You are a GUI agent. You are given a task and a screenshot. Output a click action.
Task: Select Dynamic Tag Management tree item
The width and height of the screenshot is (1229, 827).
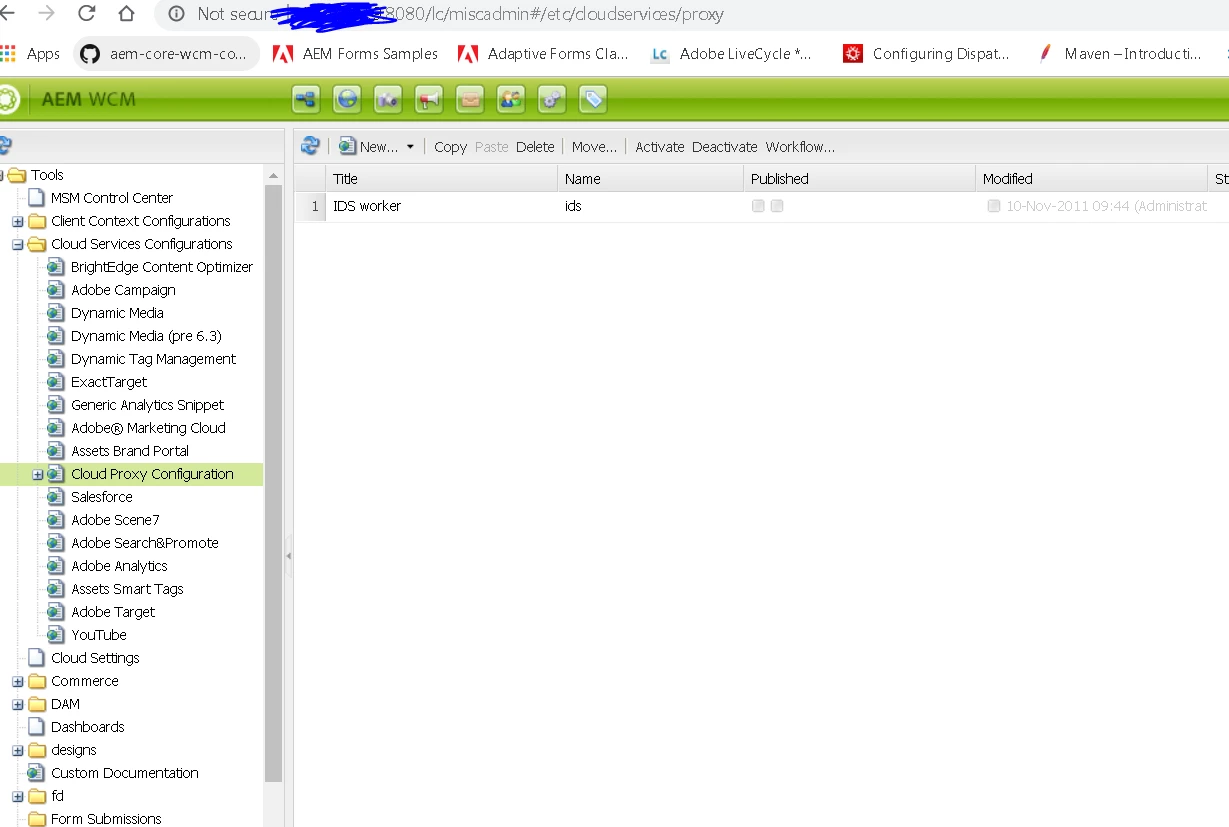(153, 359)
